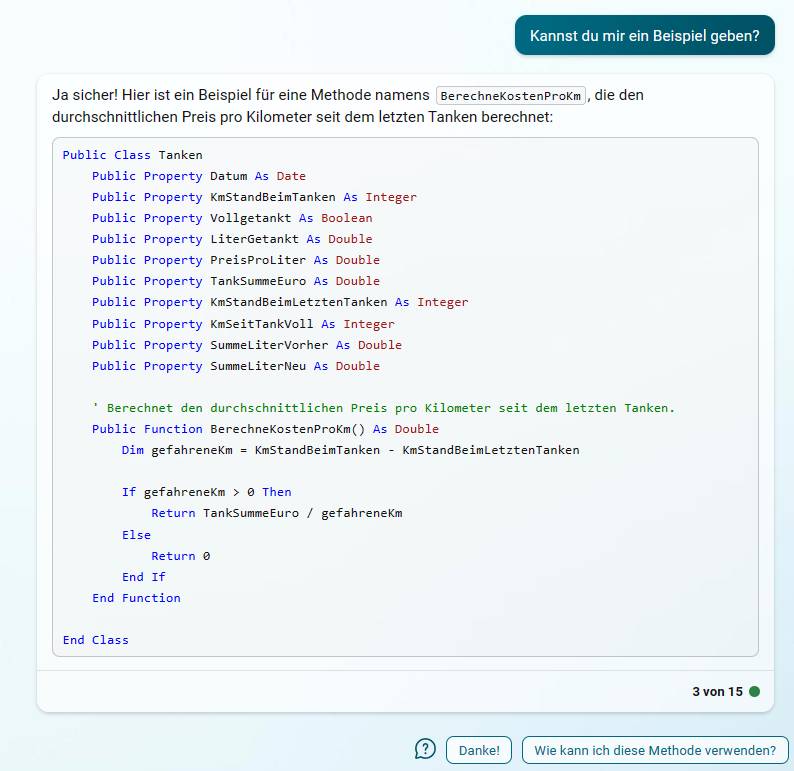Click the 'PreisProLiter As Double' property line
The image size is (794, 771).
coord(236,260)
